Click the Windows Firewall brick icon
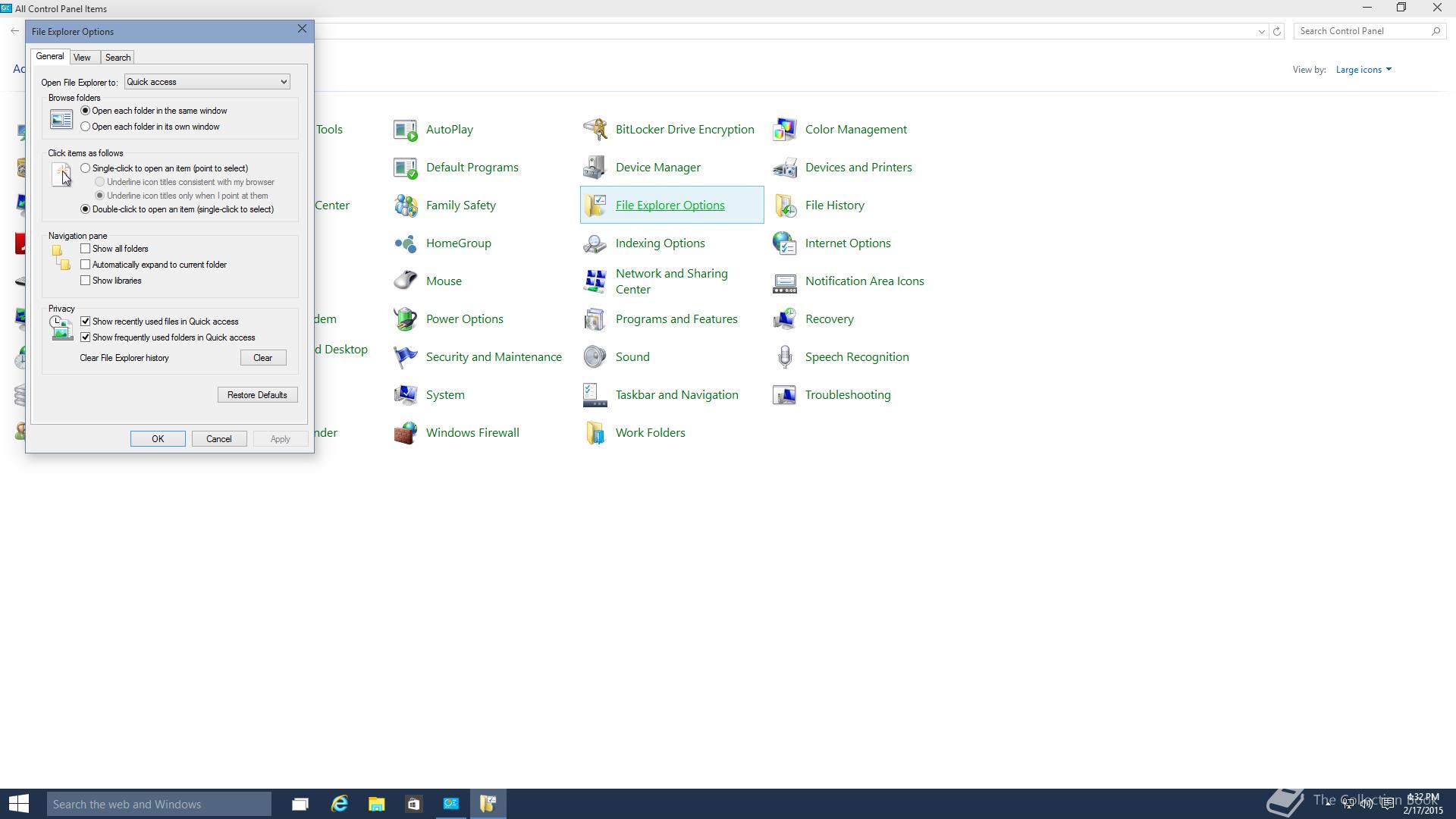The height and width of the screenshot is (819, 1456). tap(406, 433)
